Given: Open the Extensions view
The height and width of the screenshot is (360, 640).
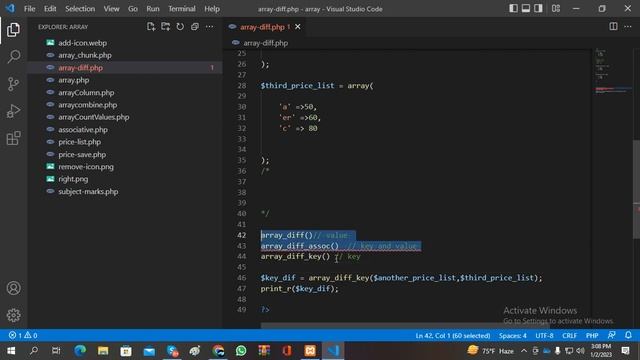Looking at the screenshot, I should point(13,138).
